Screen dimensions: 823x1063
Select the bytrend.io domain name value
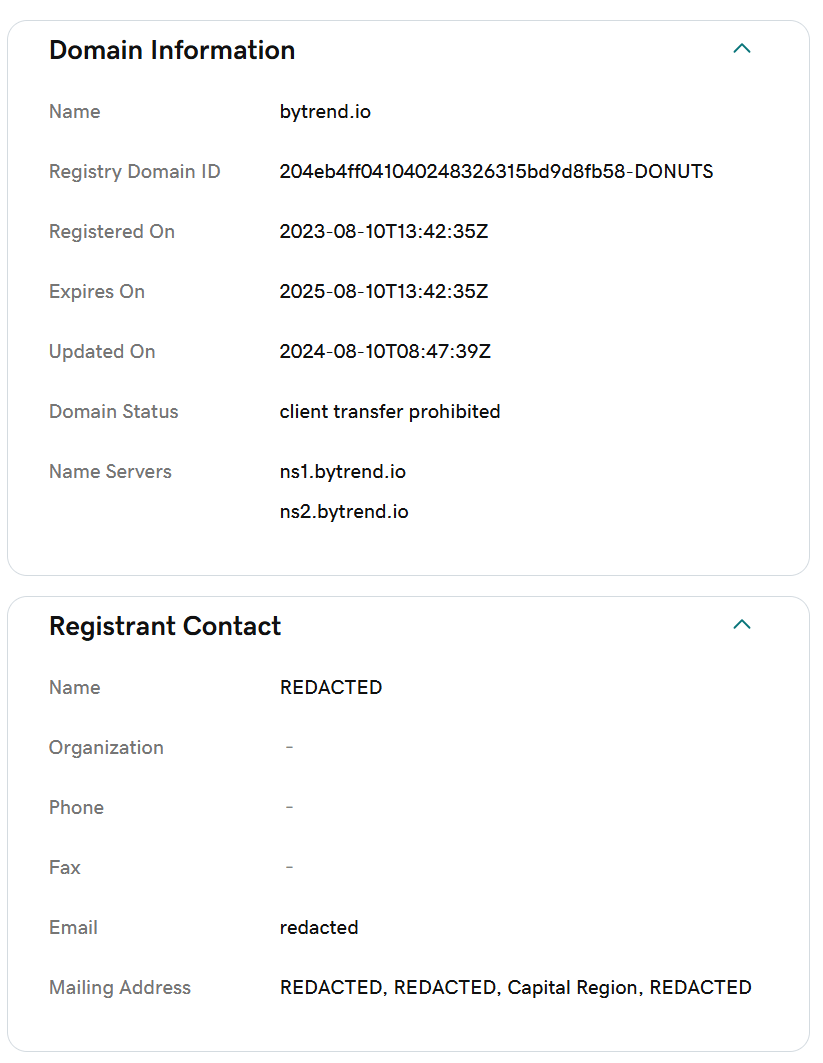click(325, 112)
